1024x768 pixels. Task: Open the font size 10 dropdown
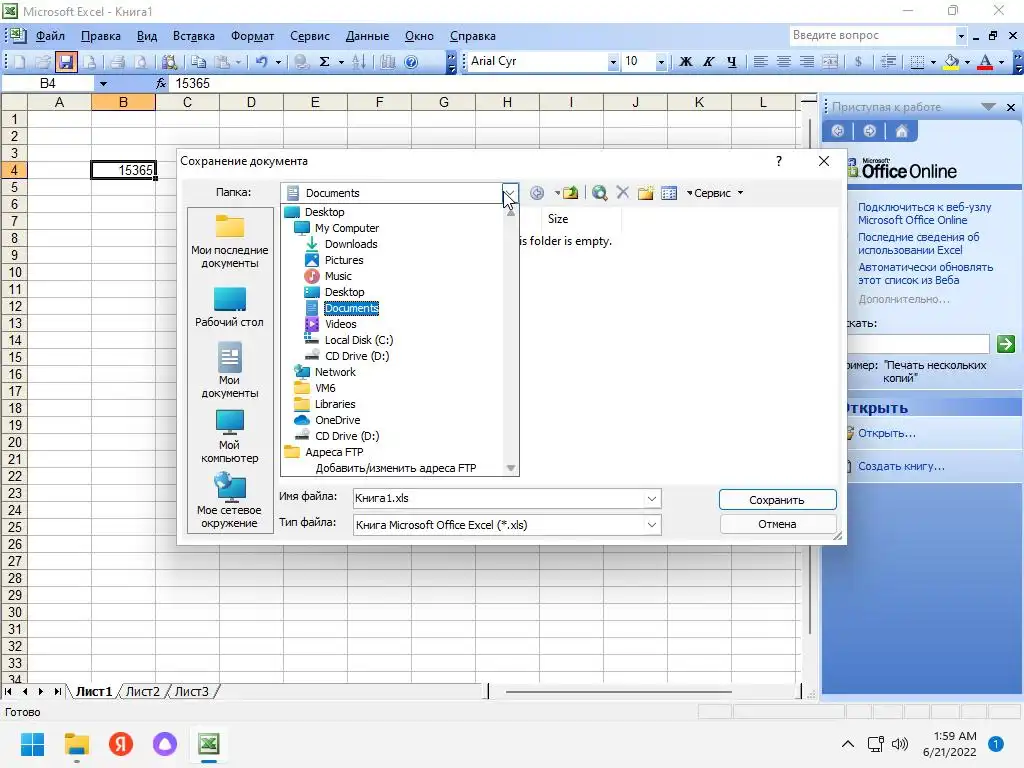tap(661, 62)
